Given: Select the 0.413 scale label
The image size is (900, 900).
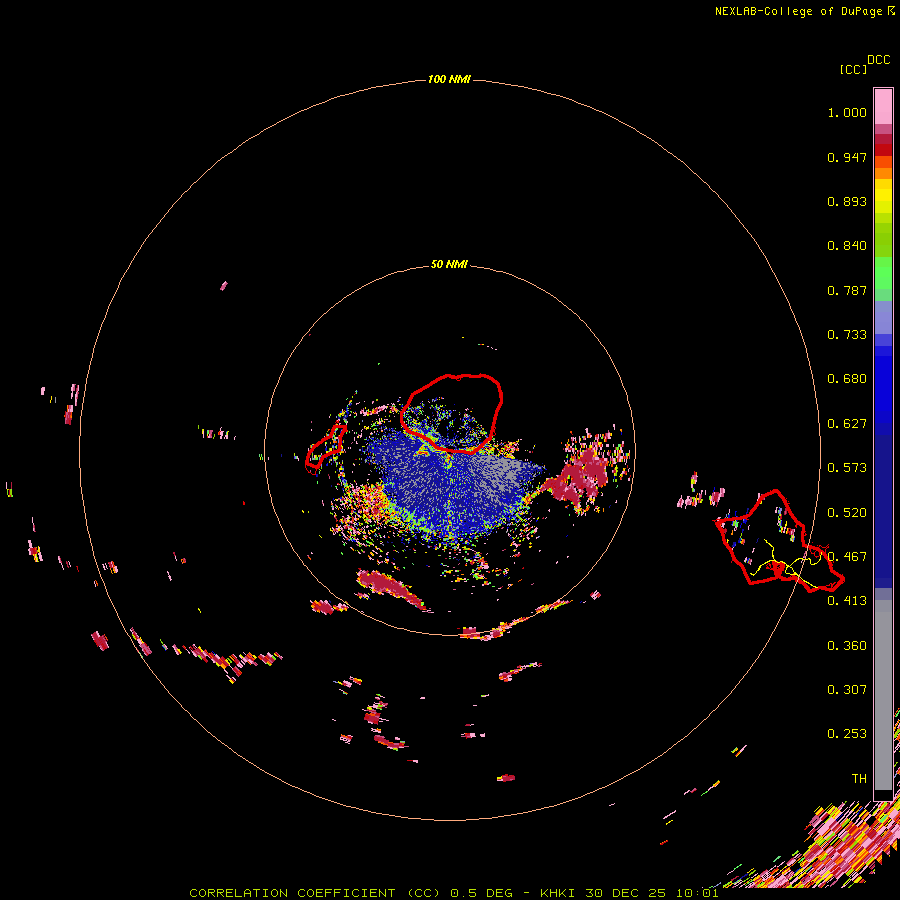Looking at the screenshot, I should pyautogui.click(x=847, y=601).
